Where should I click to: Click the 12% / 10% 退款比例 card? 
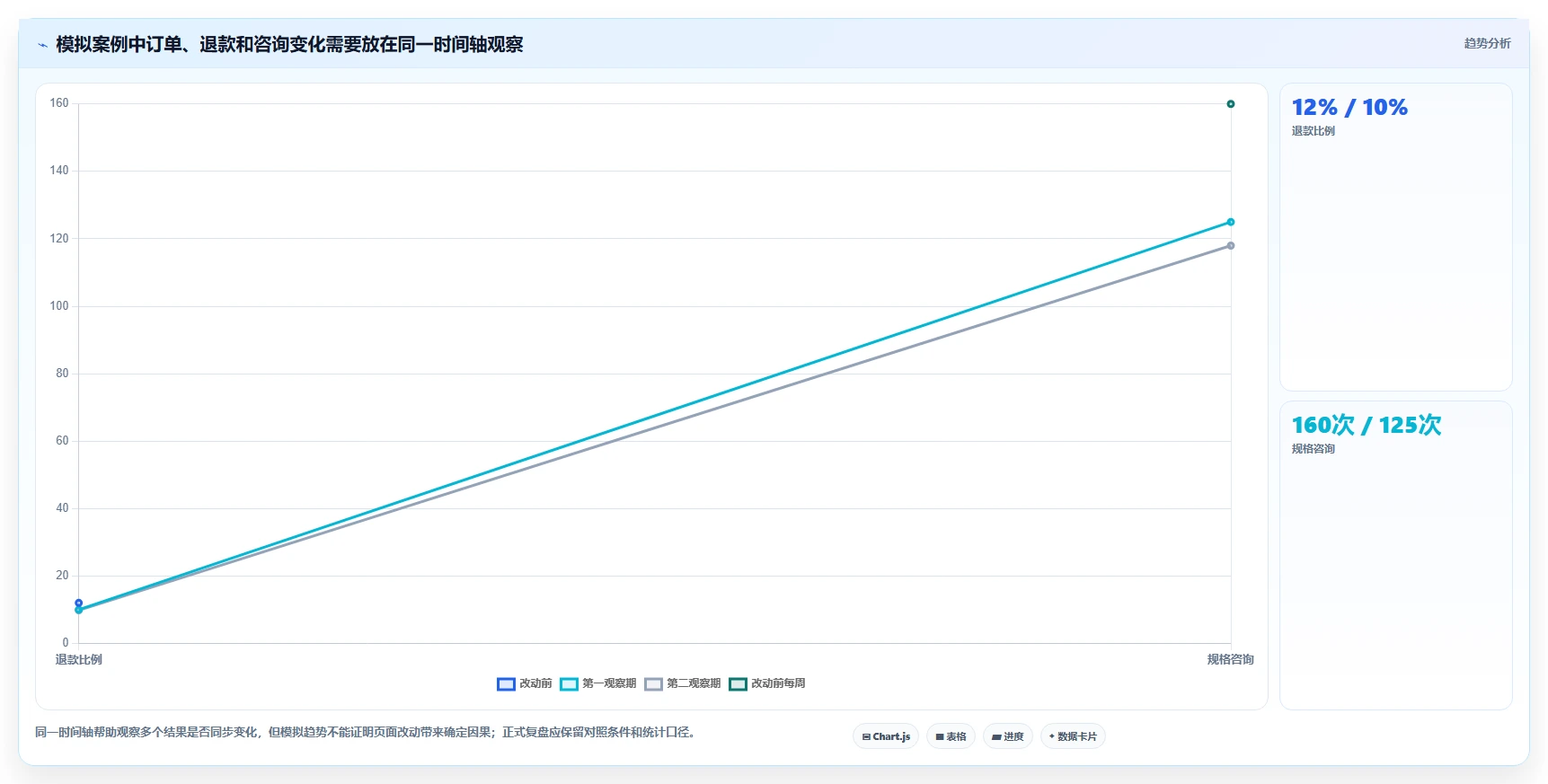[x=1395, y=237]
